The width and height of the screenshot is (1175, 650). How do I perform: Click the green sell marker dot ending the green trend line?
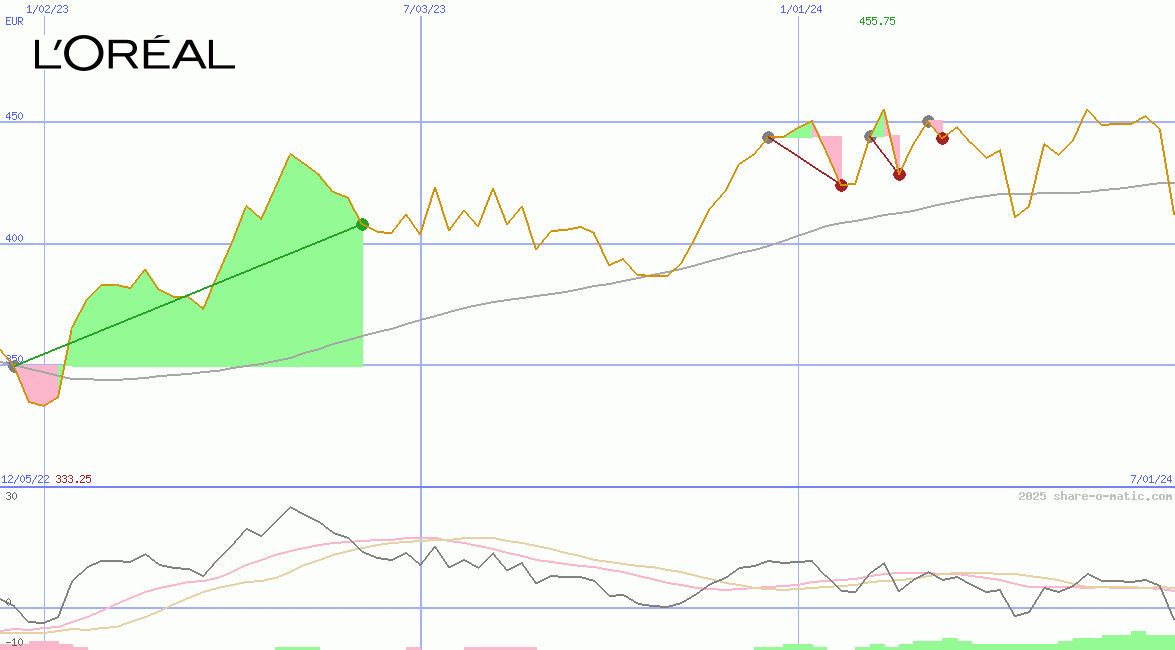click(x=363, y=225)
